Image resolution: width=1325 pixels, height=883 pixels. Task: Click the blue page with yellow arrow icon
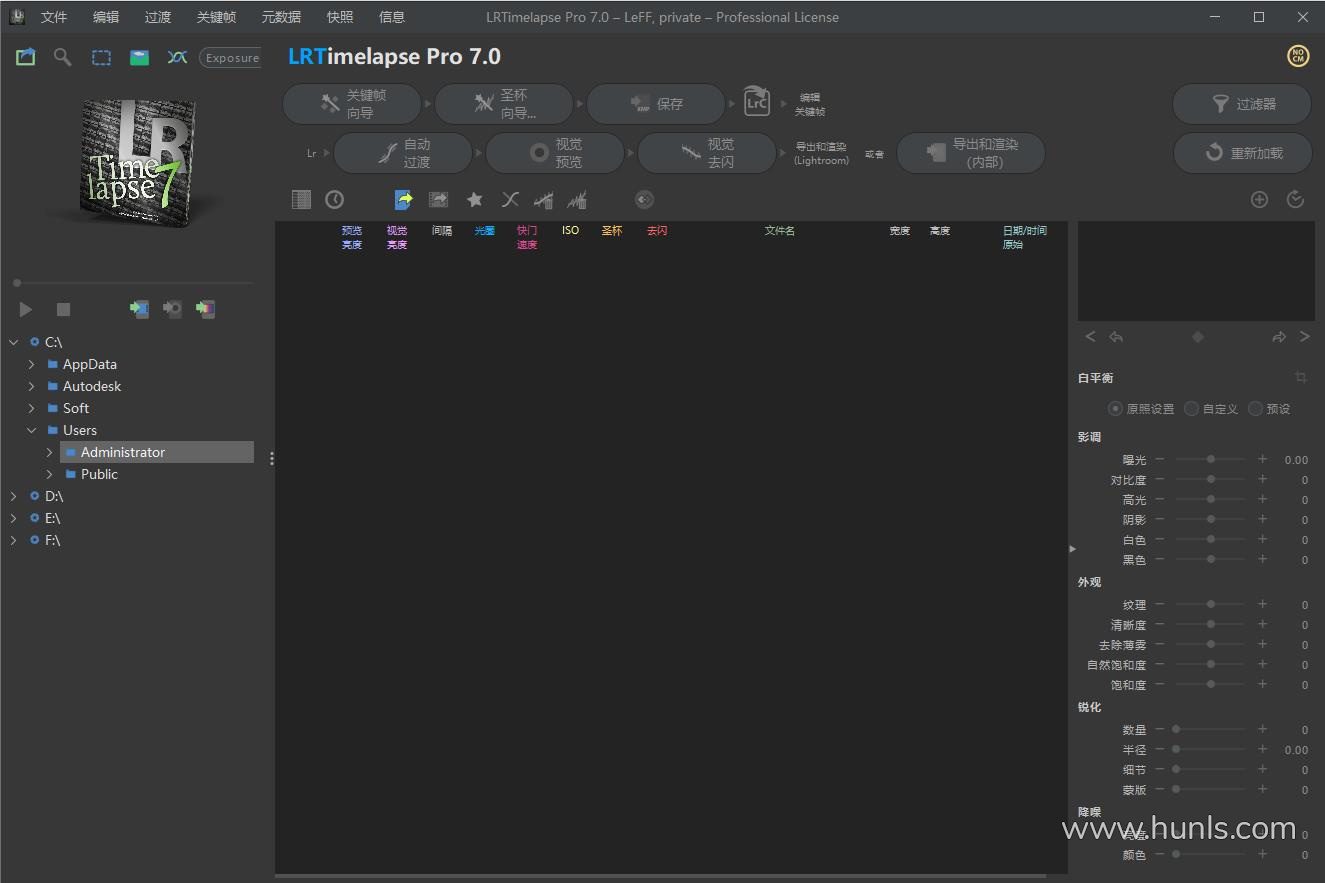point(404,199)
